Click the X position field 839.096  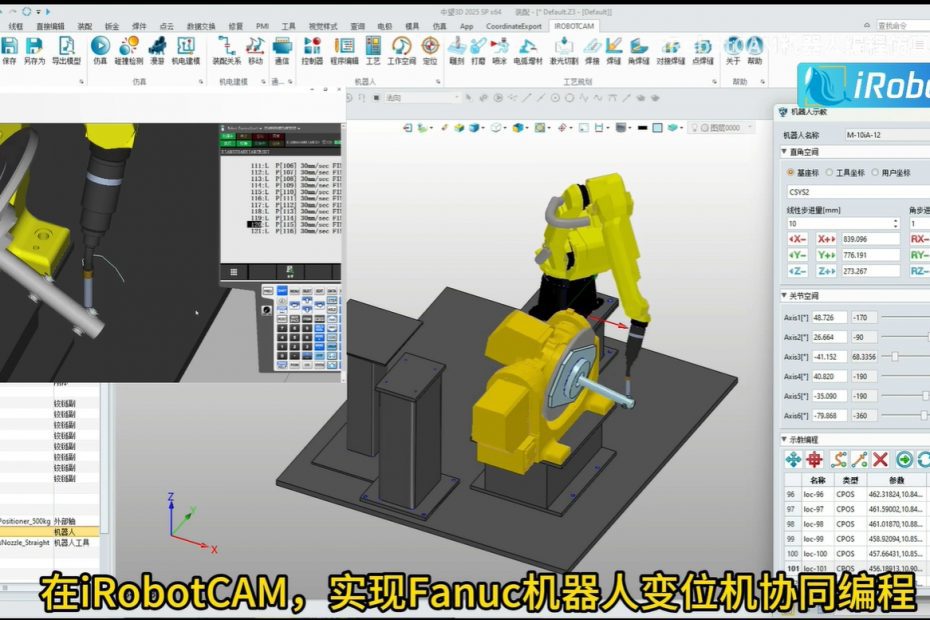(x=870, y=239)
